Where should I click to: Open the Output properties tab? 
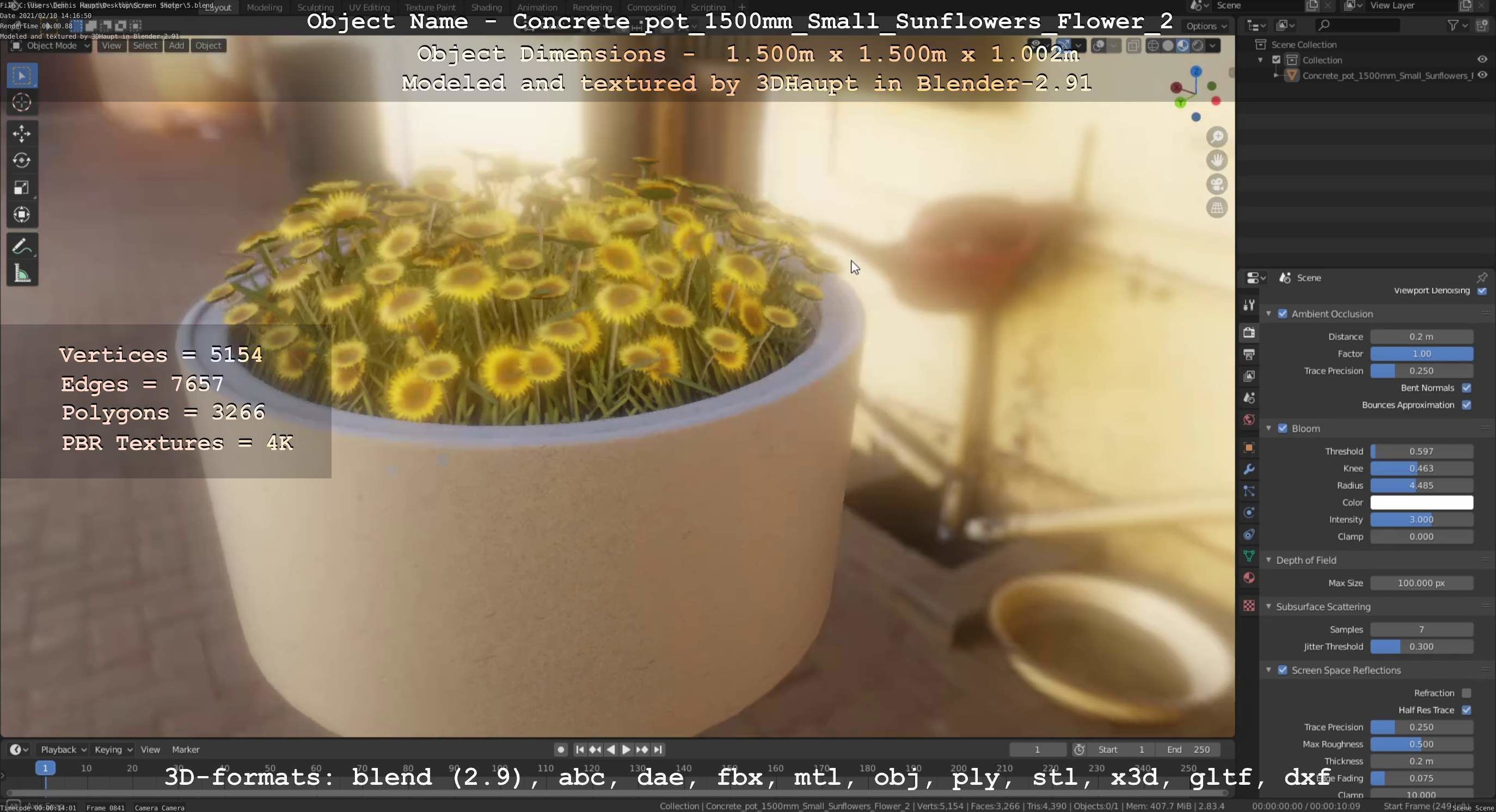click(x=1249, y=354)
